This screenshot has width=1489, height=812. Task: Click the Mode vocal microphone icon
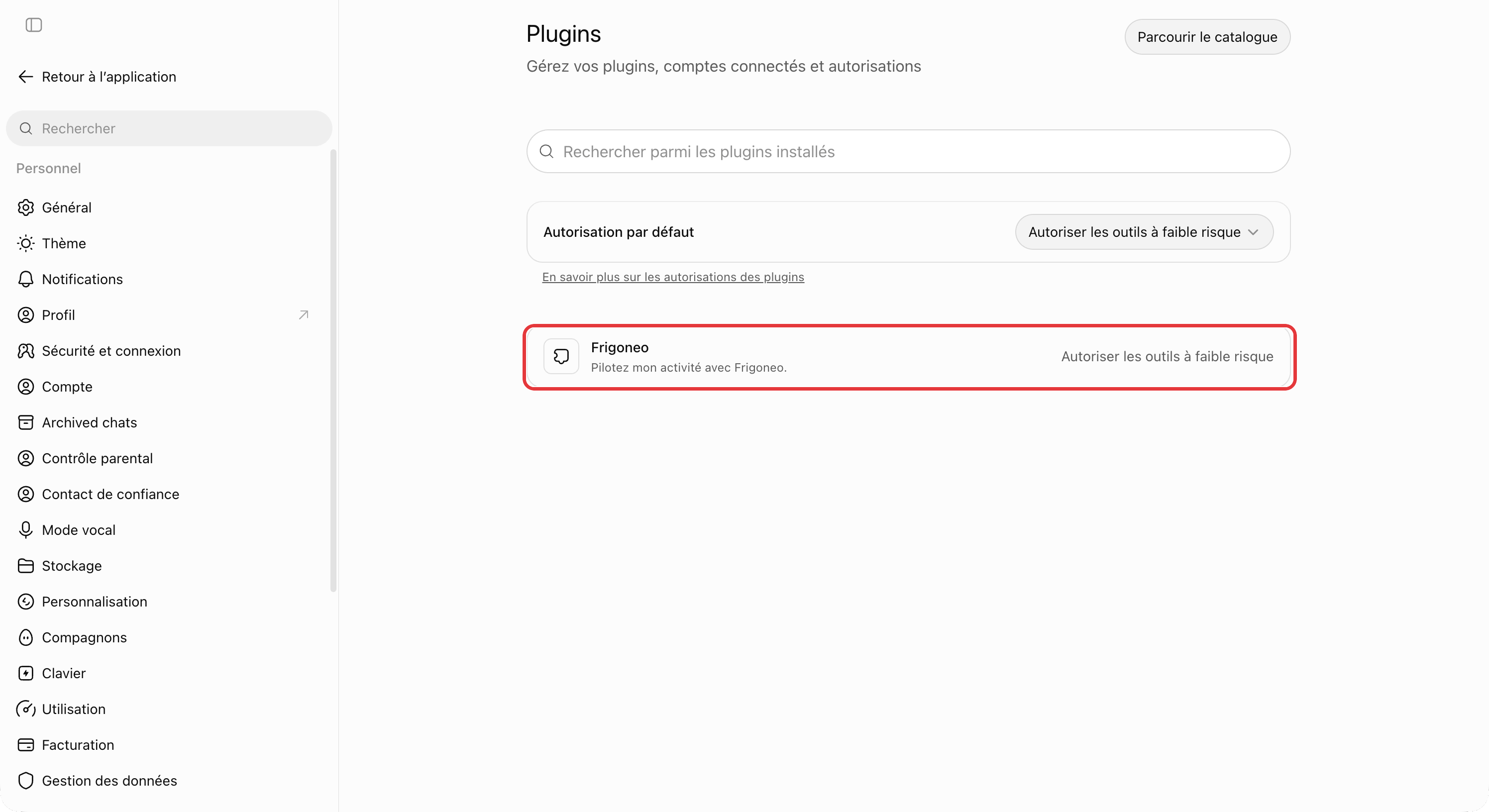click(x=25, y=530)
